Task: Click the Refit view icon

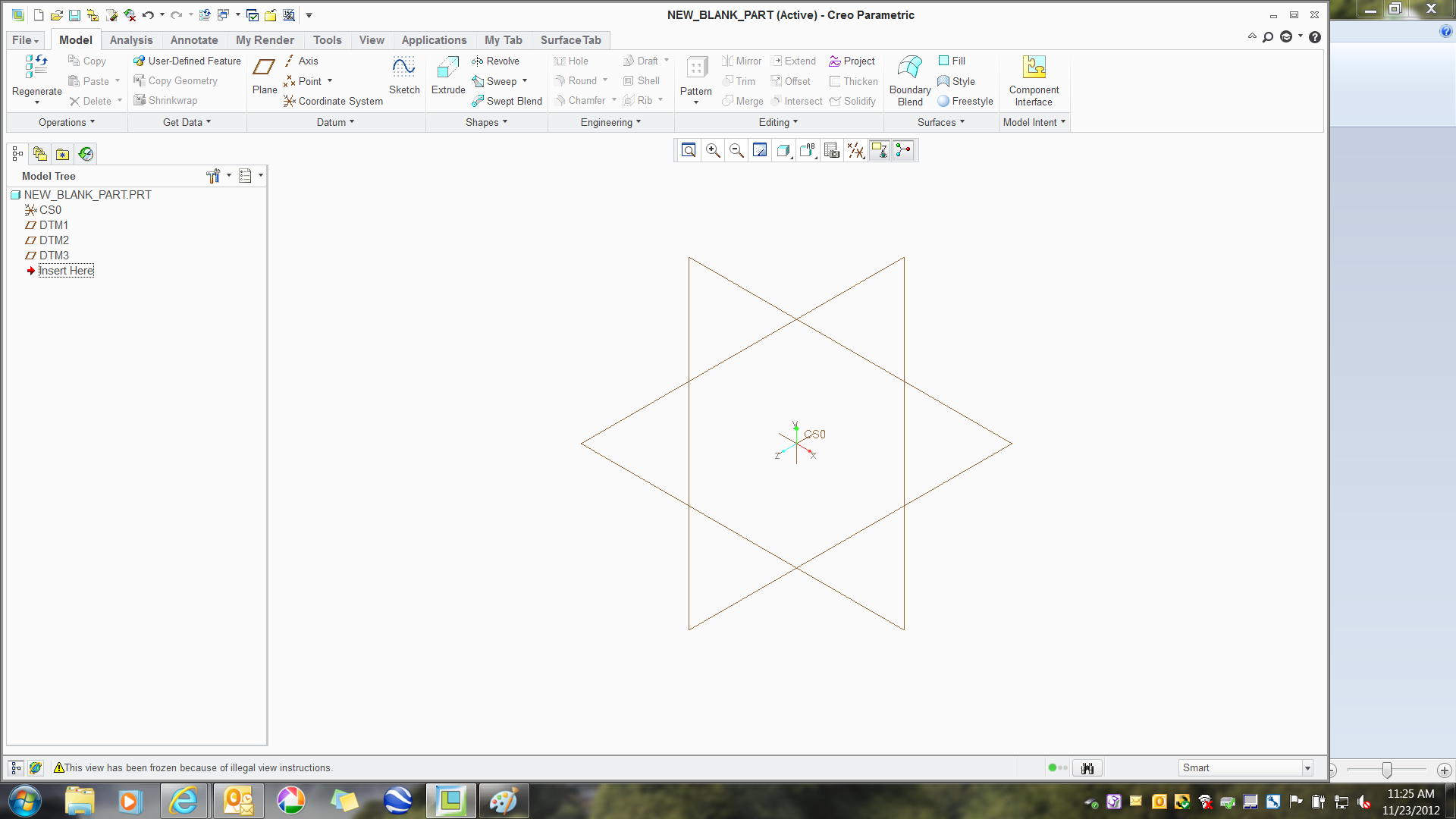Action: pyautogui.click(x=689, y=151)
